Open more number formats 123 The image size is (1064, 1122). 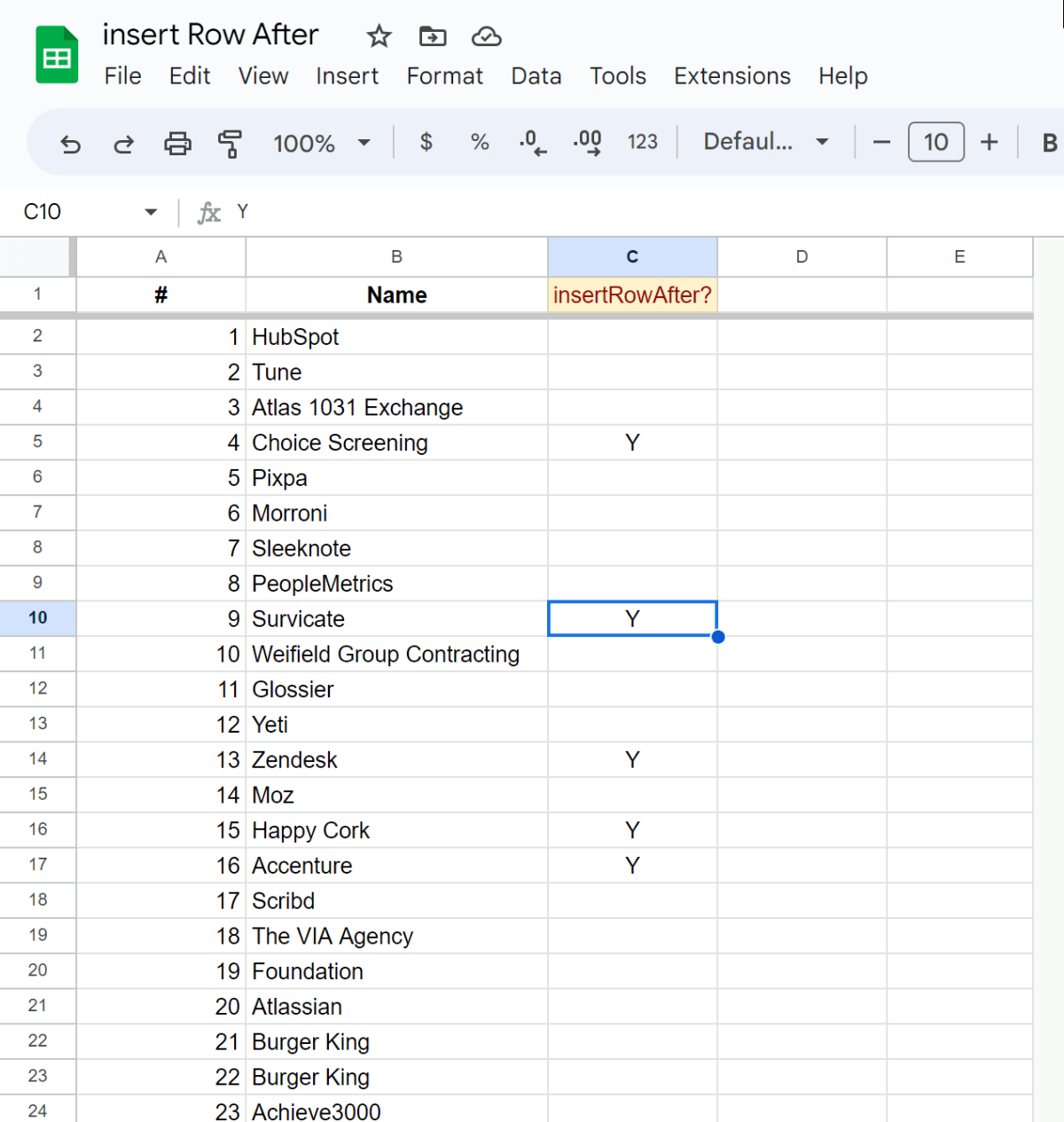point(642,142)
